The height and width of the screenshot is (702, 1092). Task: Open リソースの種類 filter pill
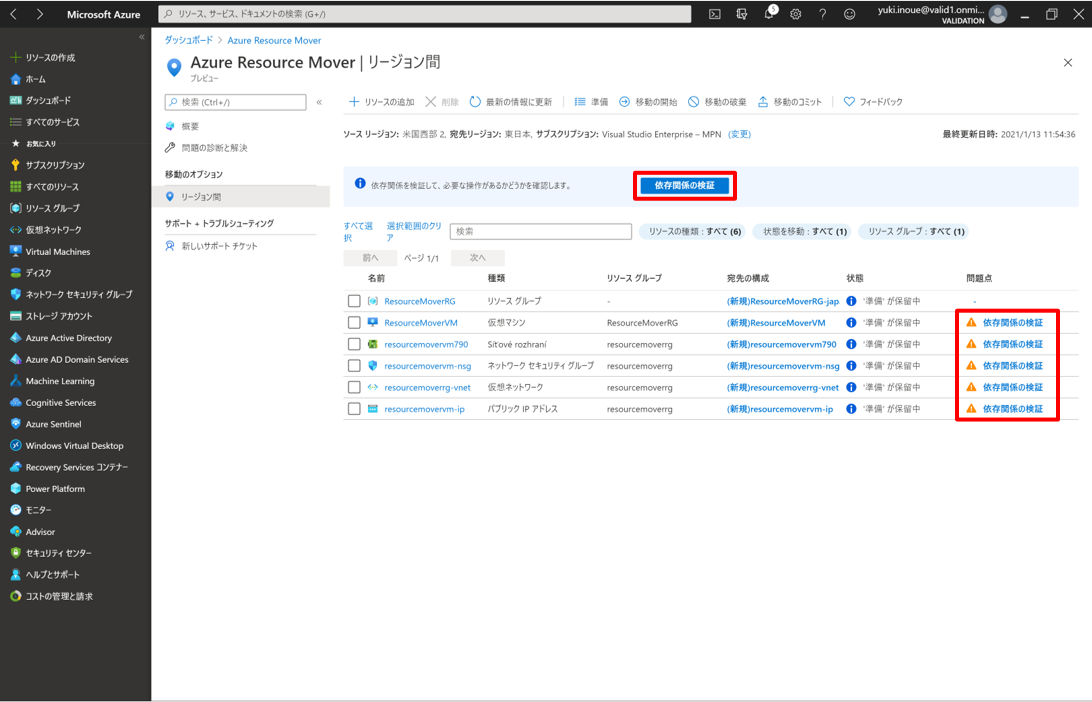pyautogui.click(x=694, y=232)
